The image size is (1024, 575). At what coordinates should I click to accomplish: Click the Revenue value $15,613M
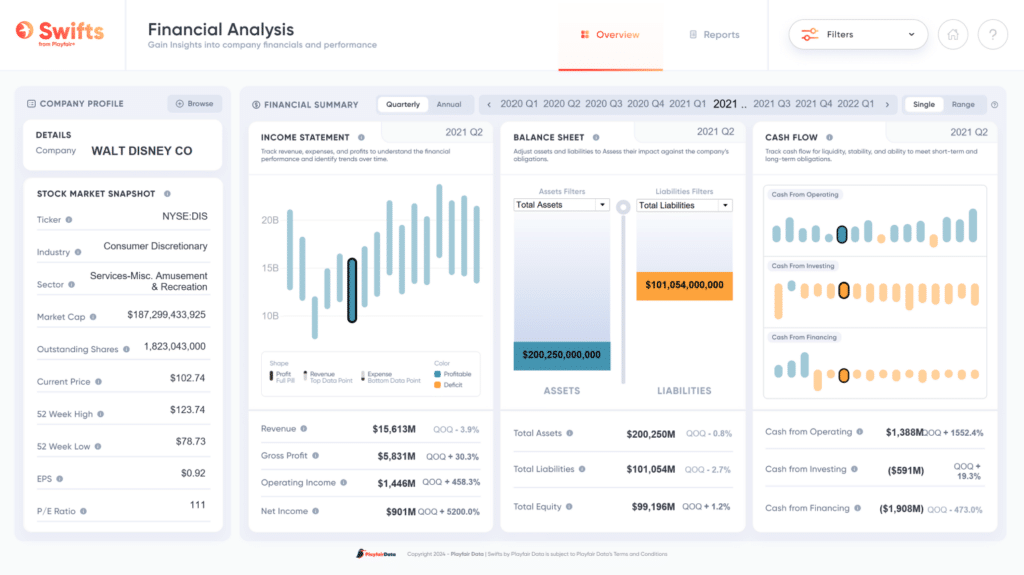[394, 429]
